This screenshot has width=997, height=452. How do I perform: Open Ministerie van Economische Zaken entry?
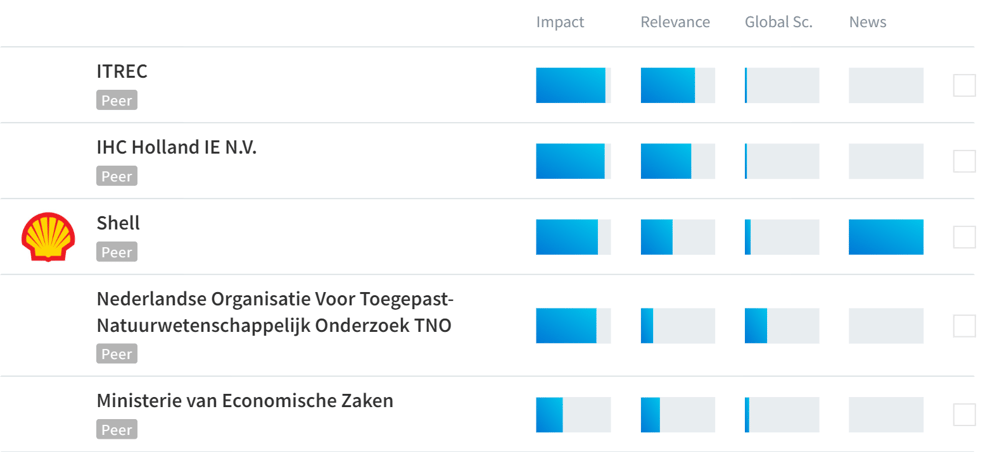(245, 401)
